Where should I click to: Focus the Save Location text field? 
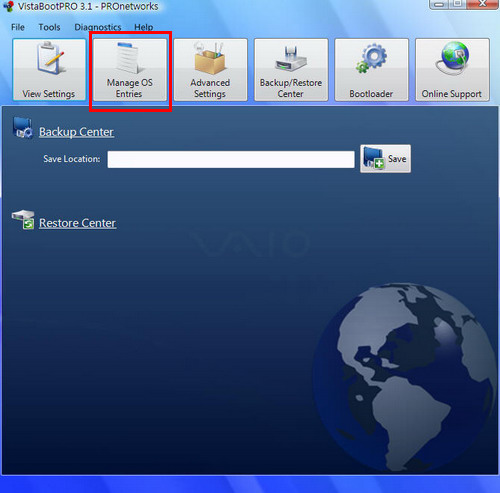[231, 159]
